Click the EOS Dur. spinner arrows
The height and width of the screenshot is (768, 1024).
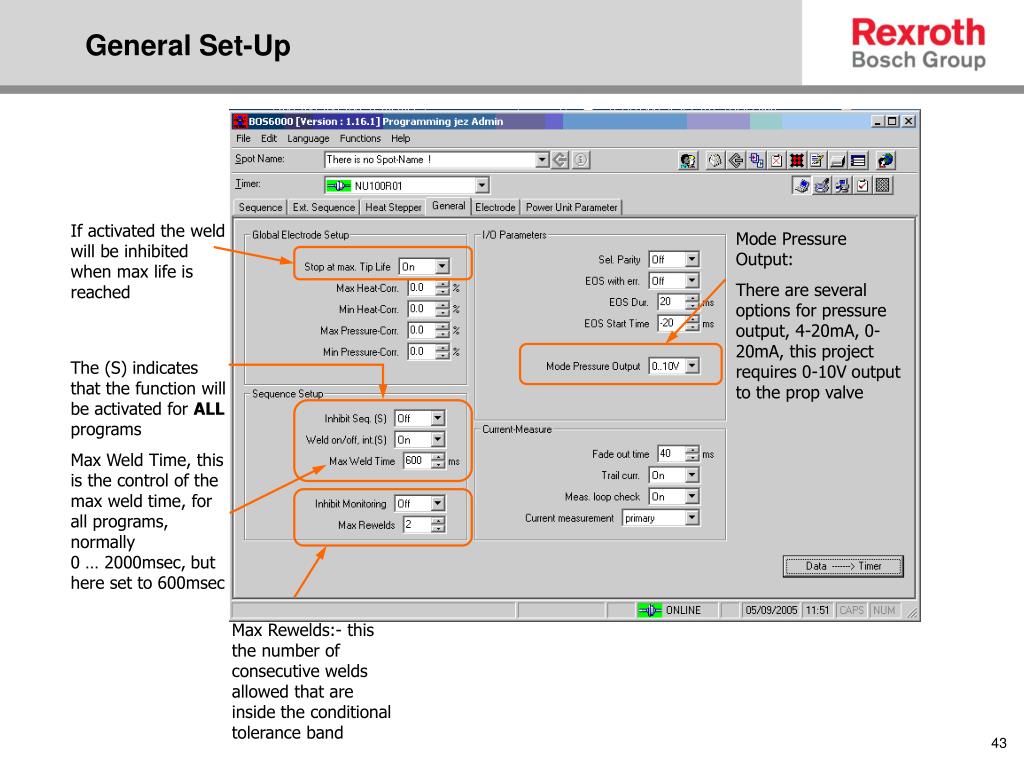692,302
